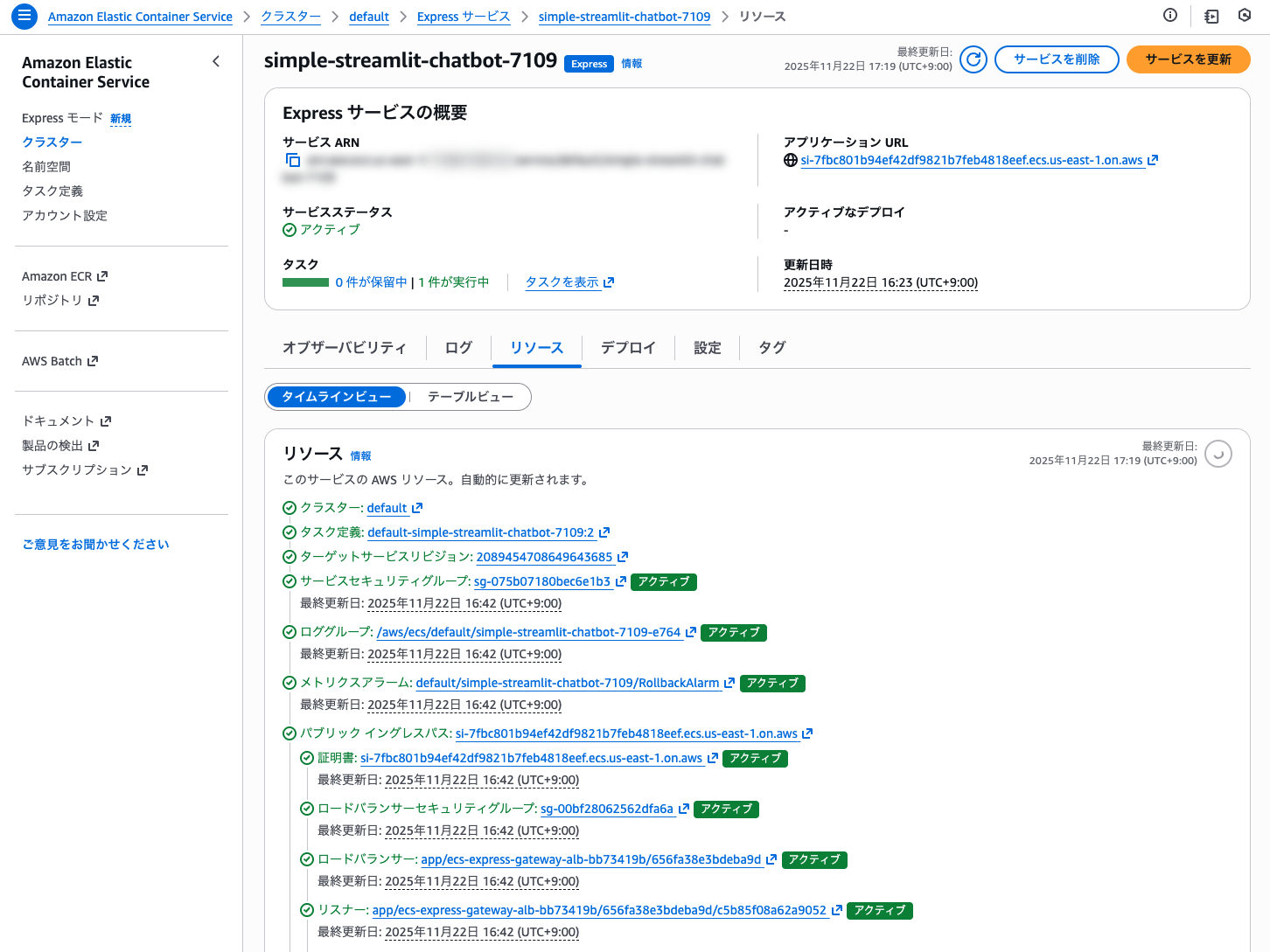Click the green task progress bar
The height and width of the screenshot is (952, 1270).
pyautogui.click(x=305, y=282)
